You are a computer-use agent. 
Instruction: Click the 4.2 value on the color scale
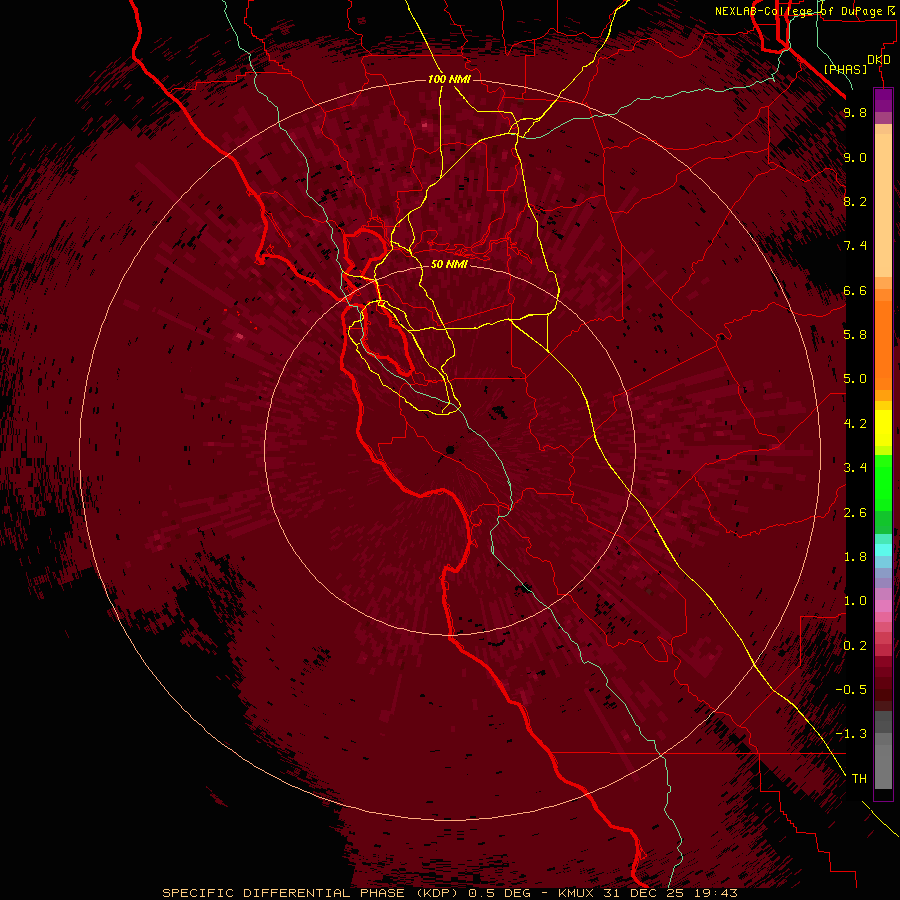(855, 424)
